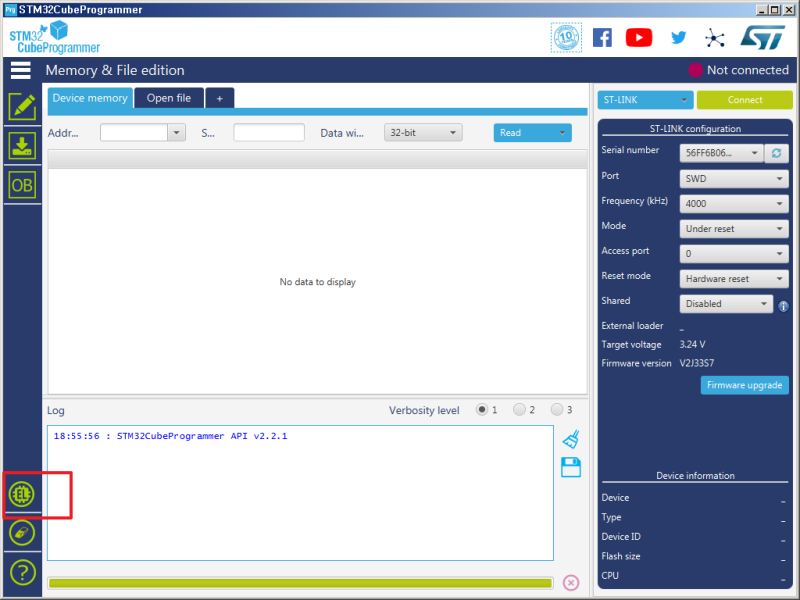
Task: Select verbosity level 1 radio button
Action: 484,409
